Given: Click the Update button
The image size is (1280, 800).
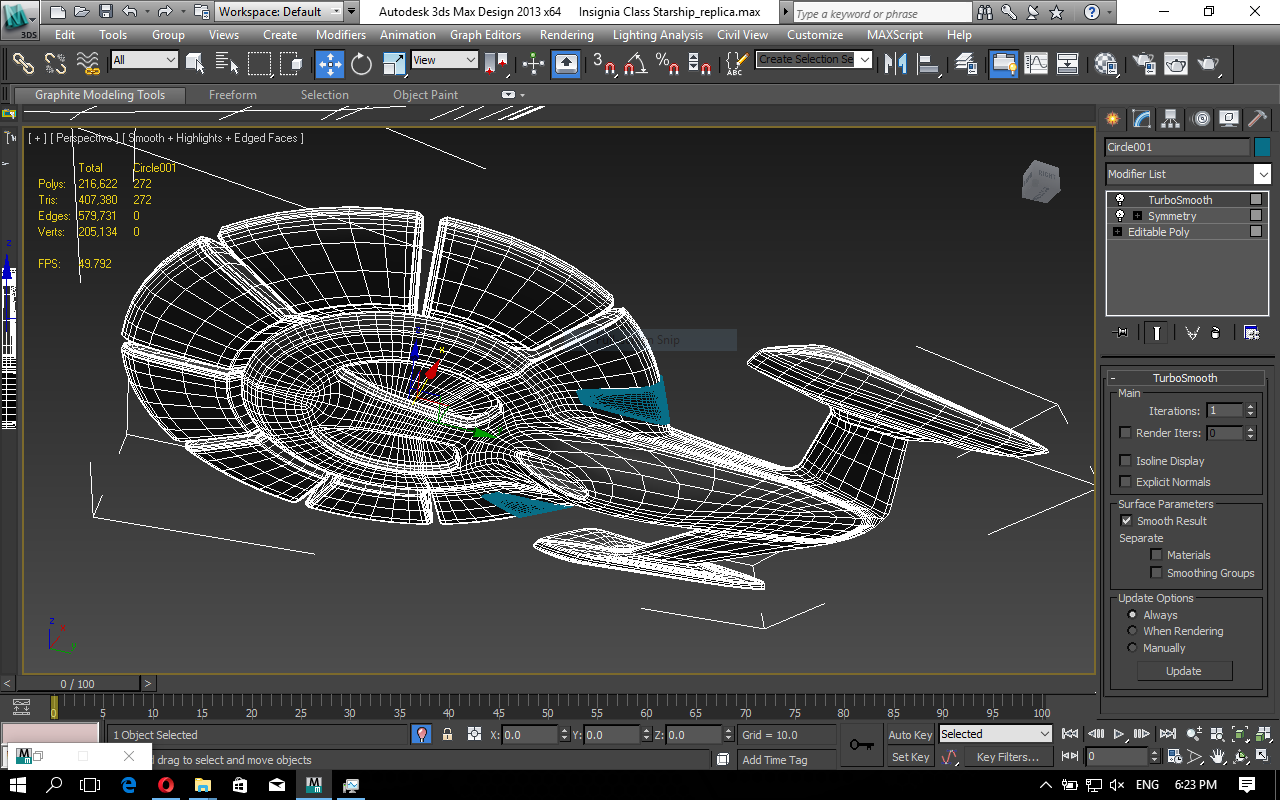Looking at the screenshot, I should pos(1184,671).
